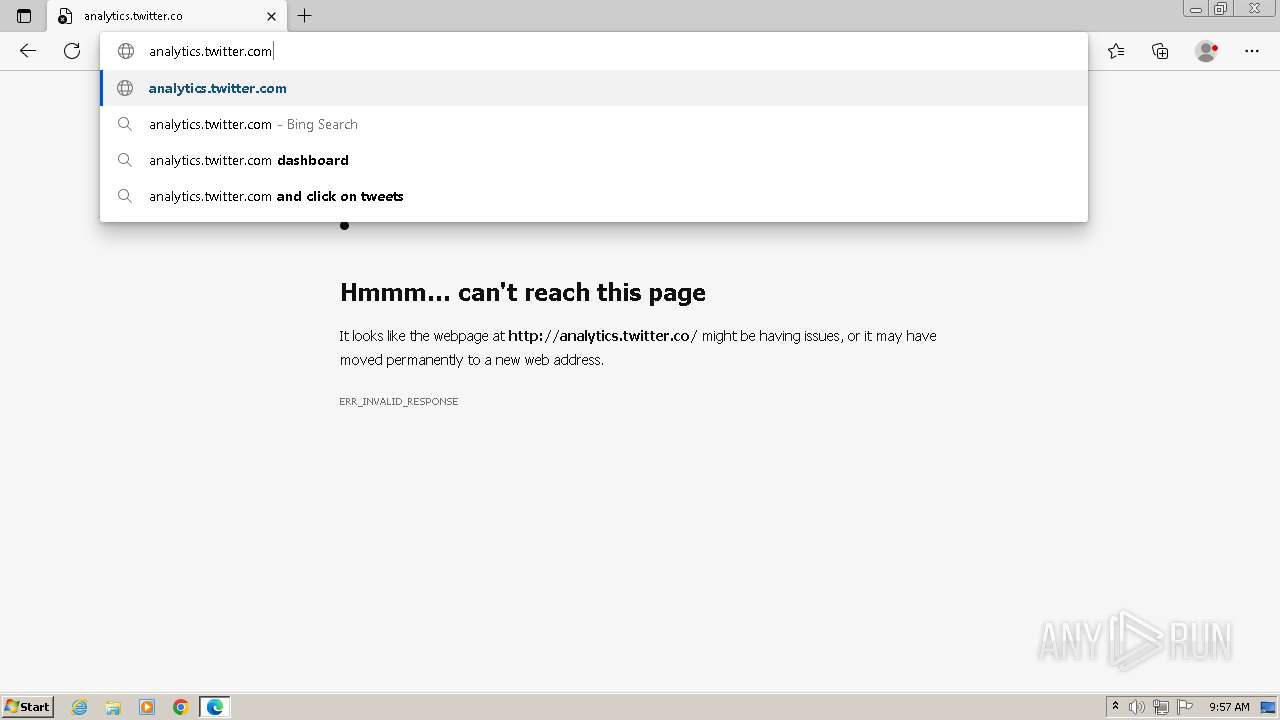Viewport: 1280px width, 720px height.
Task: Open the media player taskbar icon
Action: click(x=147, y=707)
